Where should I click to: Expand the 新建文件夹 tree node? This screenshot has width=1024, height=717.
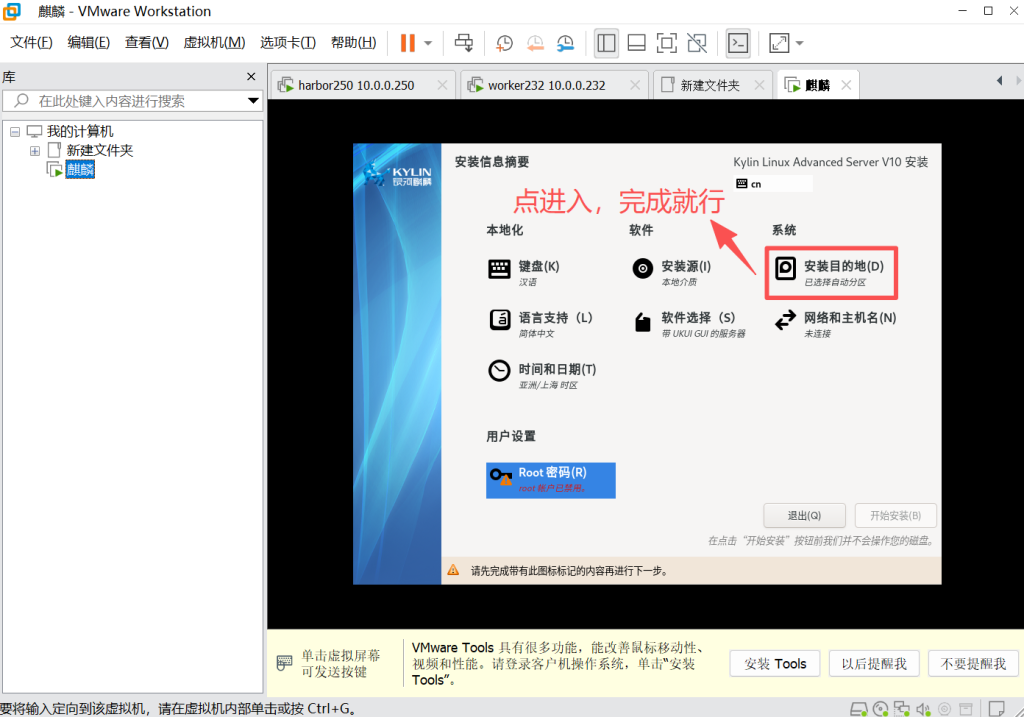[35, 151]
